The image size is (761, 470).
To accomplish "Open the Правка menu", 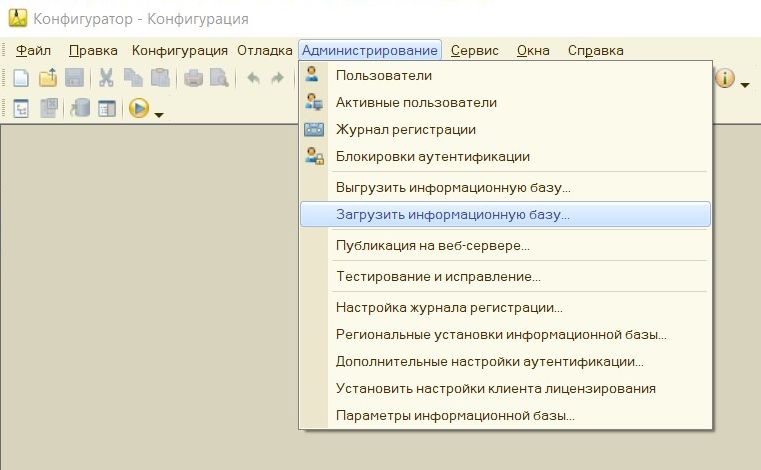I will click(x=93, y=50).
